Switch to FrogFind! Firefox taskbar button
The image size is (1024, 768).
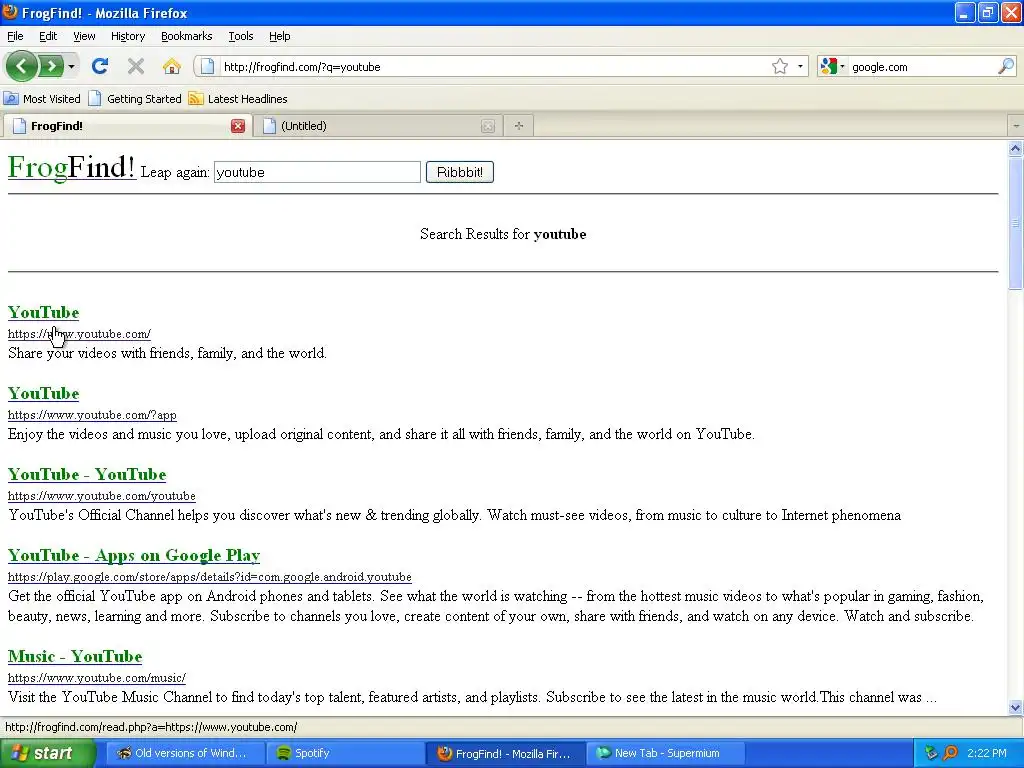point(505,753)
